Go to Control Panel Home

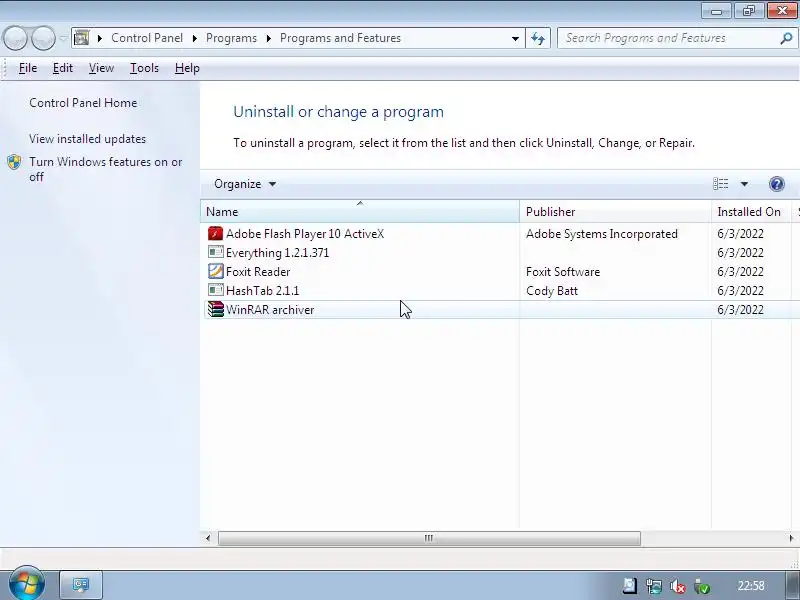coord(83,103)
